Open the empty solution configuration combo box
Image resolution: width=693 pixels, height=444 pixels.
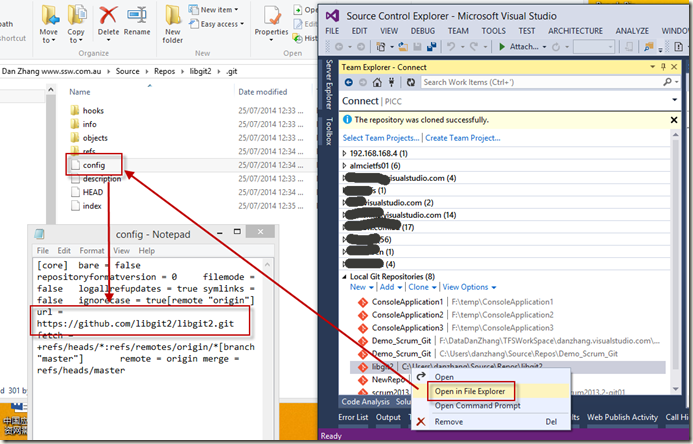coord(594,46)
